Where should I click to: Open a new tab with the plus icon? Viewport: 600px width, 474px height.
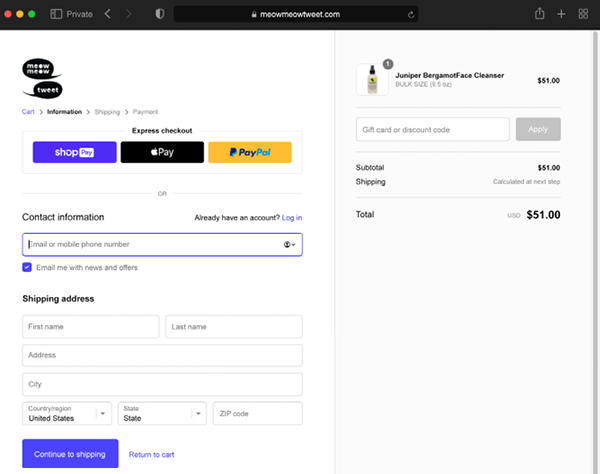(561, 14)
